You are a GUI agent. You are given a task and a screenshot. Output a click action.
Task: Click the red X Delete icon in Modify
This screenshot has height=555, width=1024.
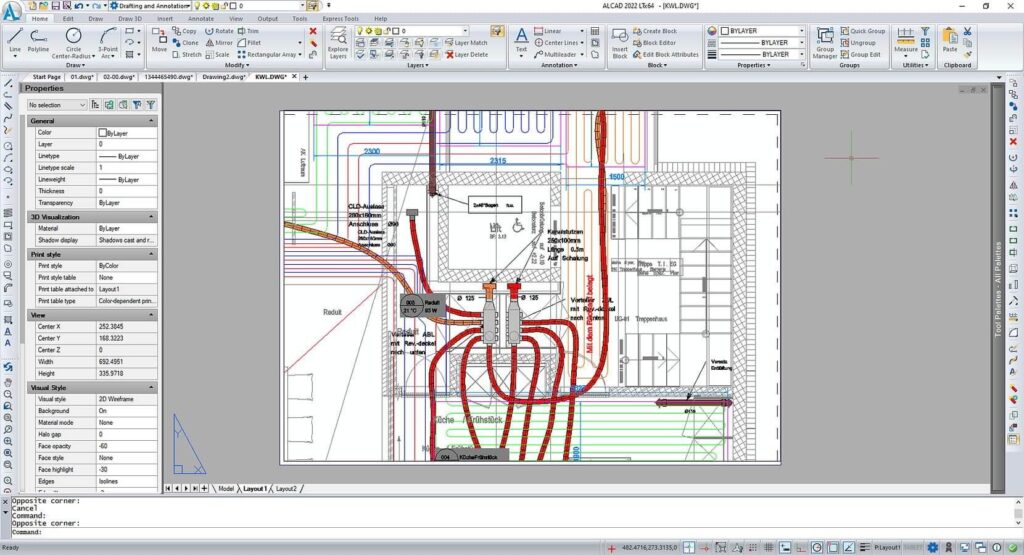tap(313, 31)
